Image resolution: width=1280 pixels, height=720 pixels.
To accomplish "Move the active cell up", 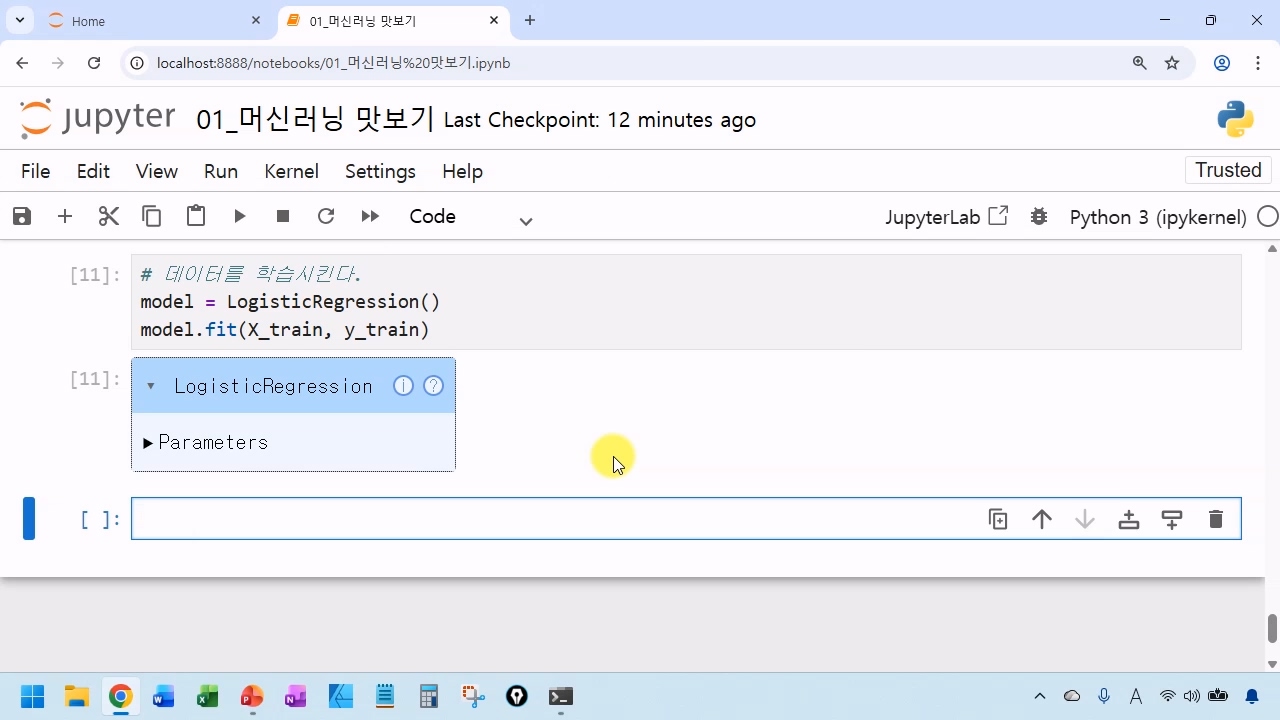I will (1042, 519).
